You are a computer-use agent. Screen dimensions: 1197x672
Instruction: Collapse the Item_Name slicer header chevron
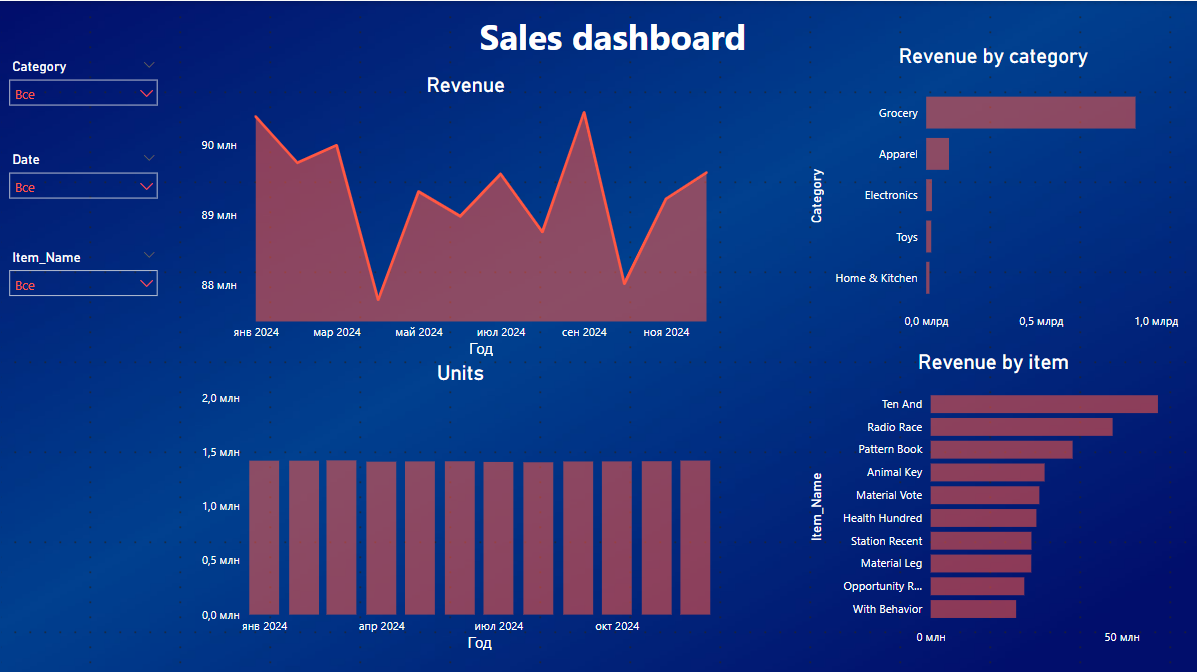(x=149, y=255)
